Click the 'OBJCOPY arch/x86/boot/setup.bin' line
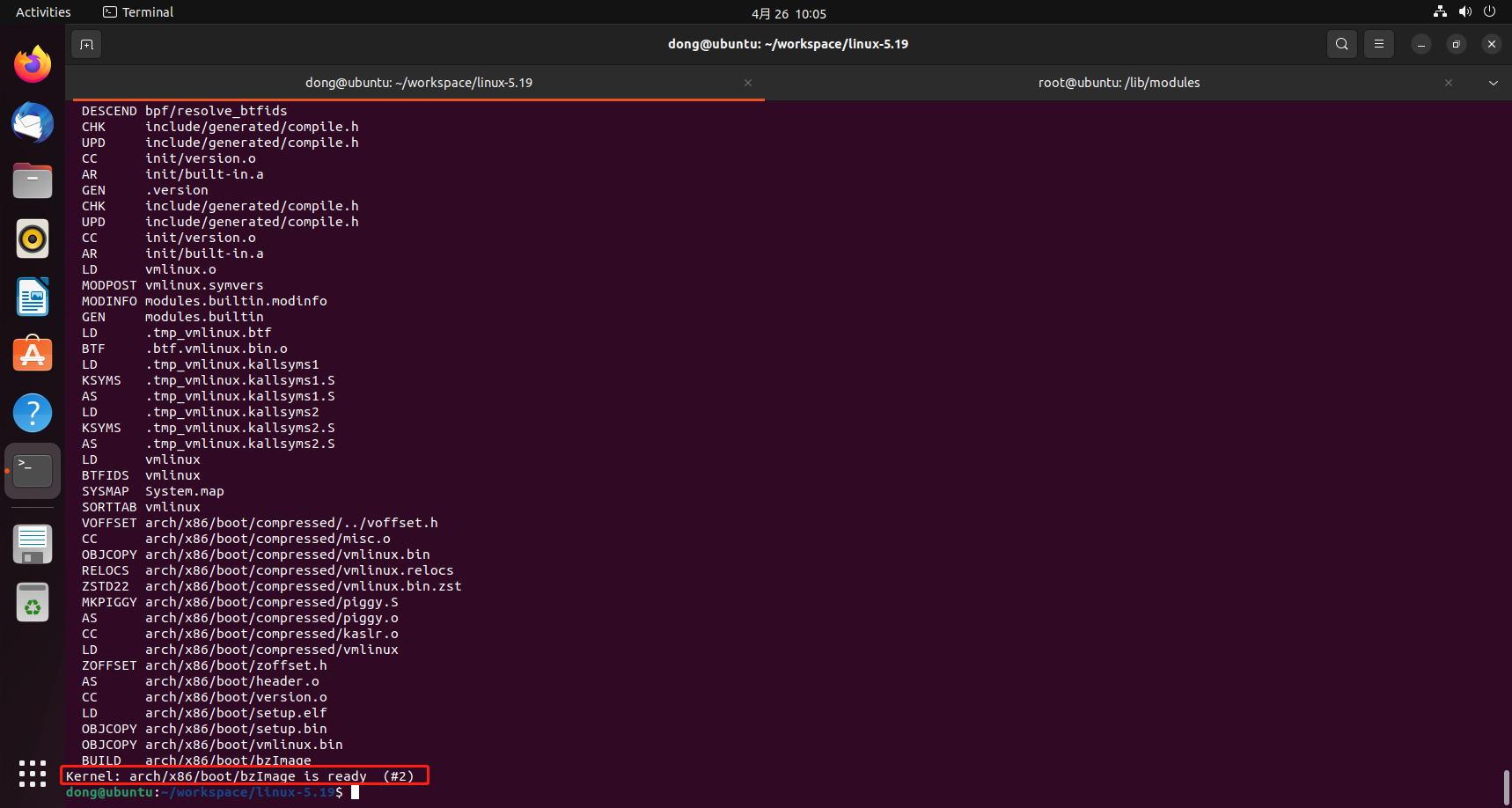The width and height of the screenshot is (1512, 808). tap(204, 729)
